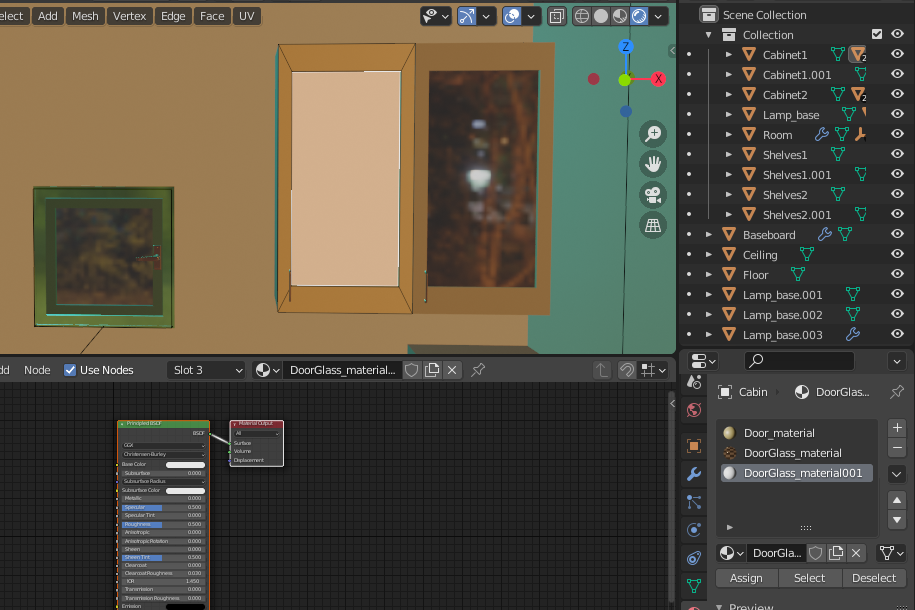
Task: Open Object Data green triangle tab
Action: (694, 585)
